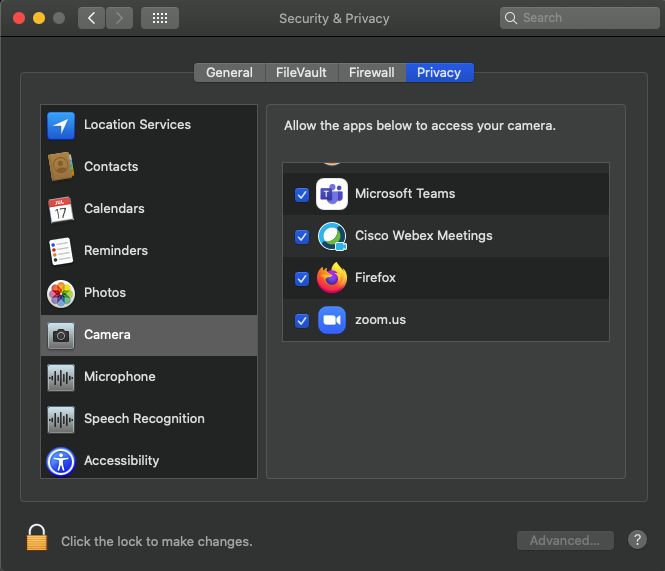Uncheck camera access for Cisco Webex Meetings
Viewport: 665px width, 571px height.
tap(302, 237)
